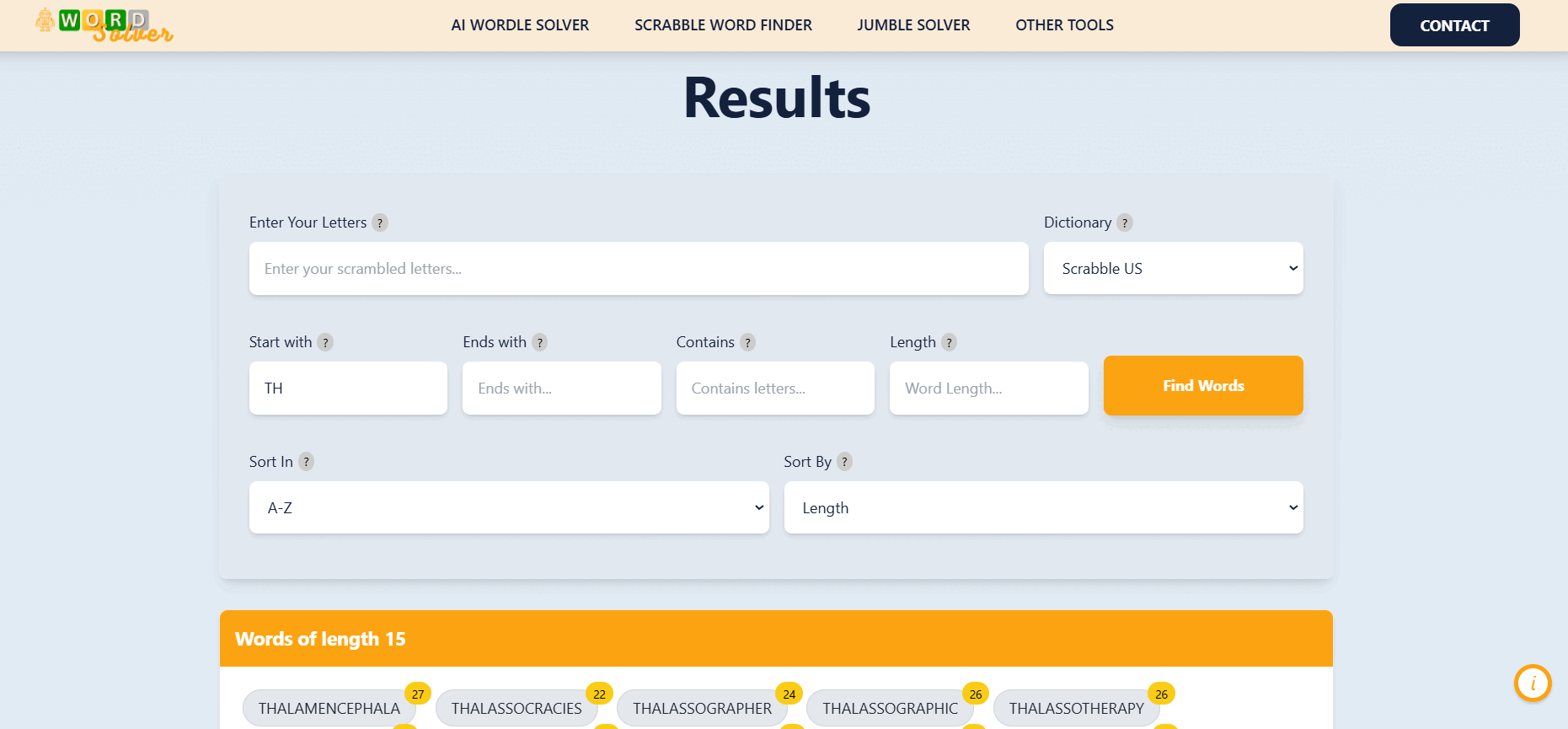Click score badge 27 on THALAMENCEPHALA

pyautogui.click(x=418, y=694)
